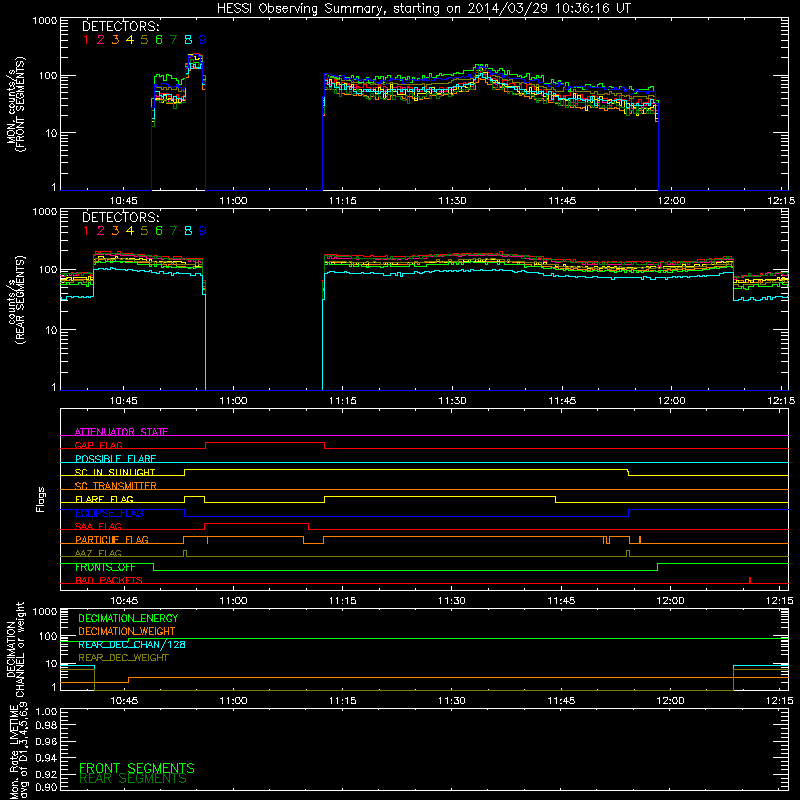The width and height of the screenshot is (800, 800).
Task: Click the Flags axis title
Action: pyautogui.click(x=41, y=499)
